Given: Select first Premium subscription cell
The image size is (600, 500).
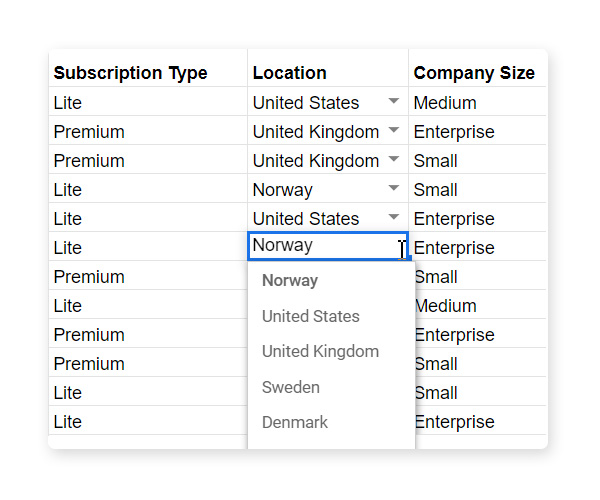Looking at the screenshot, I should (89, 131).
